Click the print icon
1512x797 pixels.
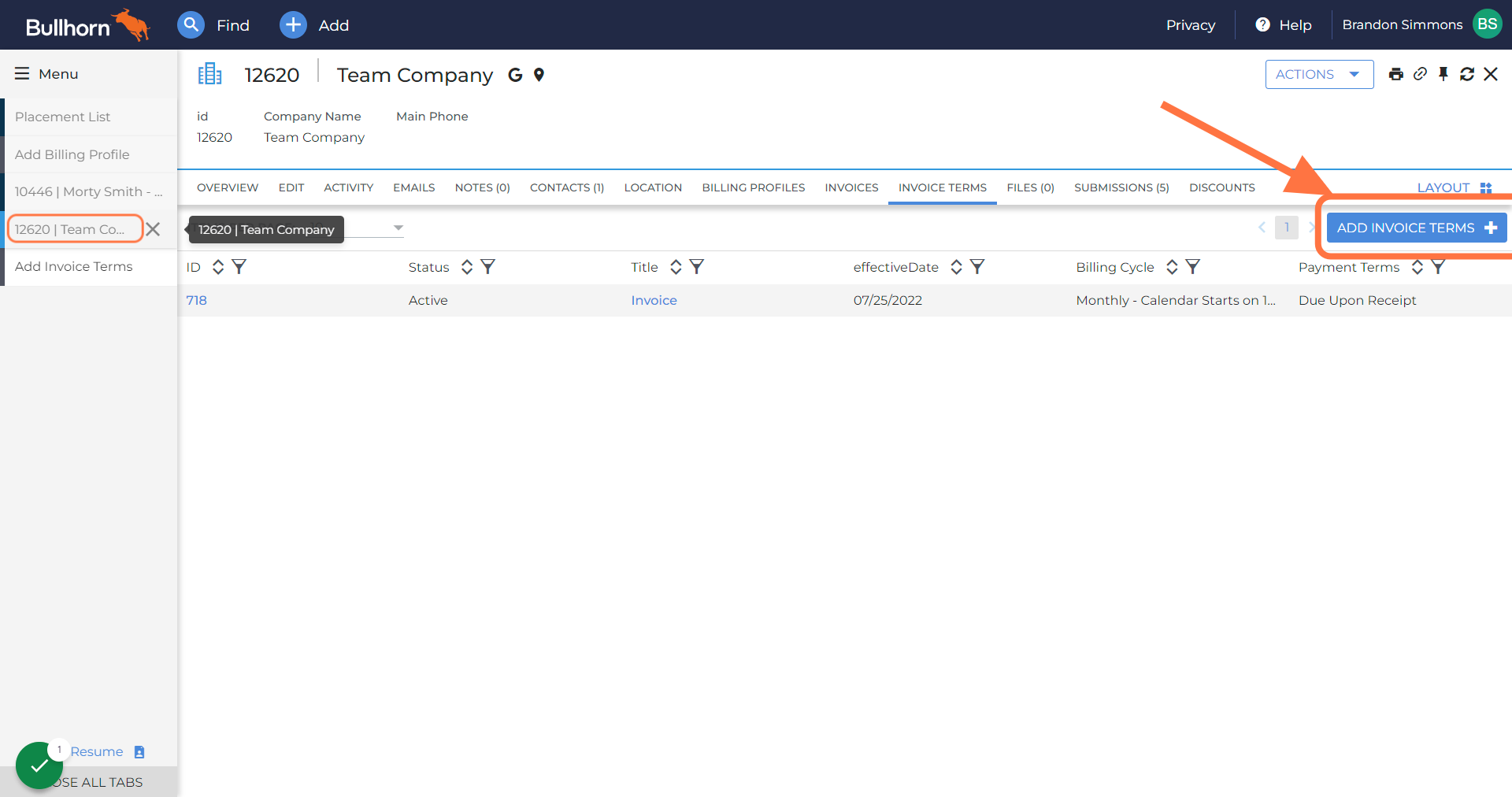[1396, 74]
